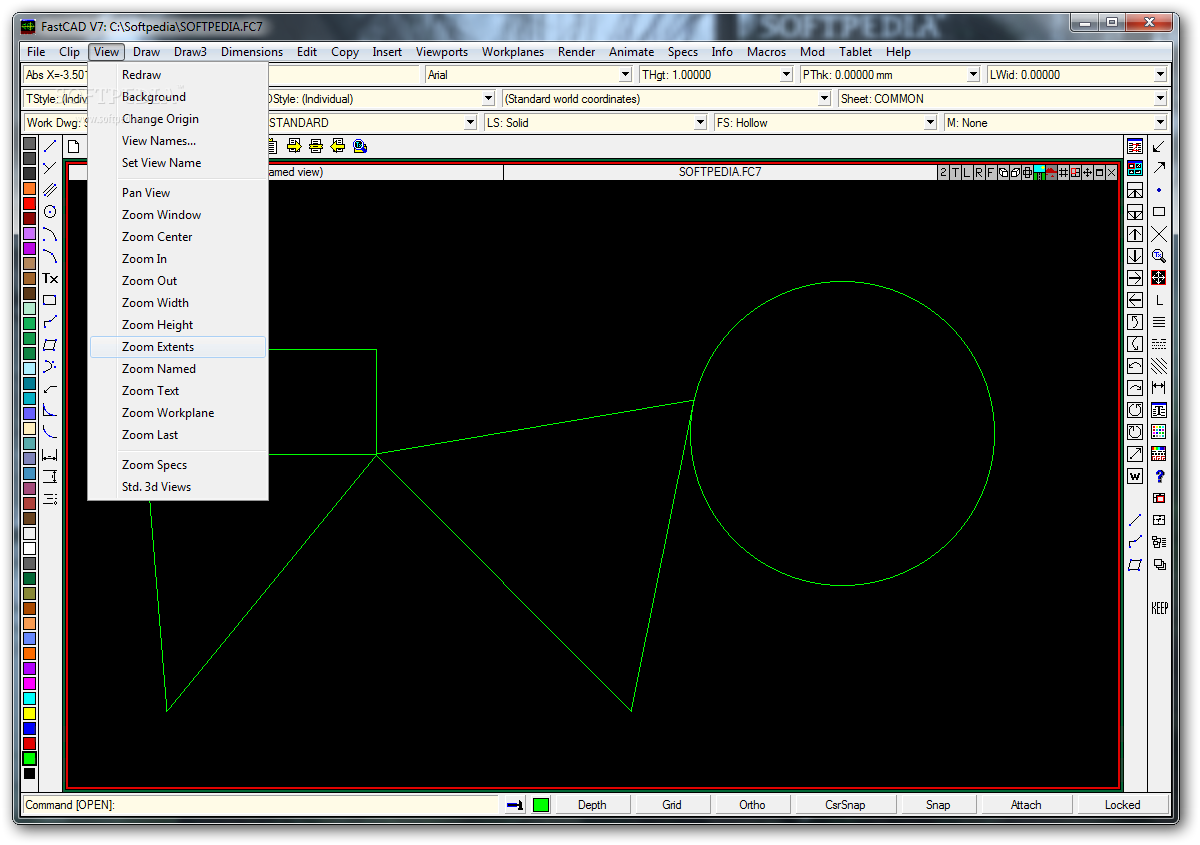Screen dimensions: 1200x845
Task: Toggle Attach mode
Action: [x=1026, y=805]
